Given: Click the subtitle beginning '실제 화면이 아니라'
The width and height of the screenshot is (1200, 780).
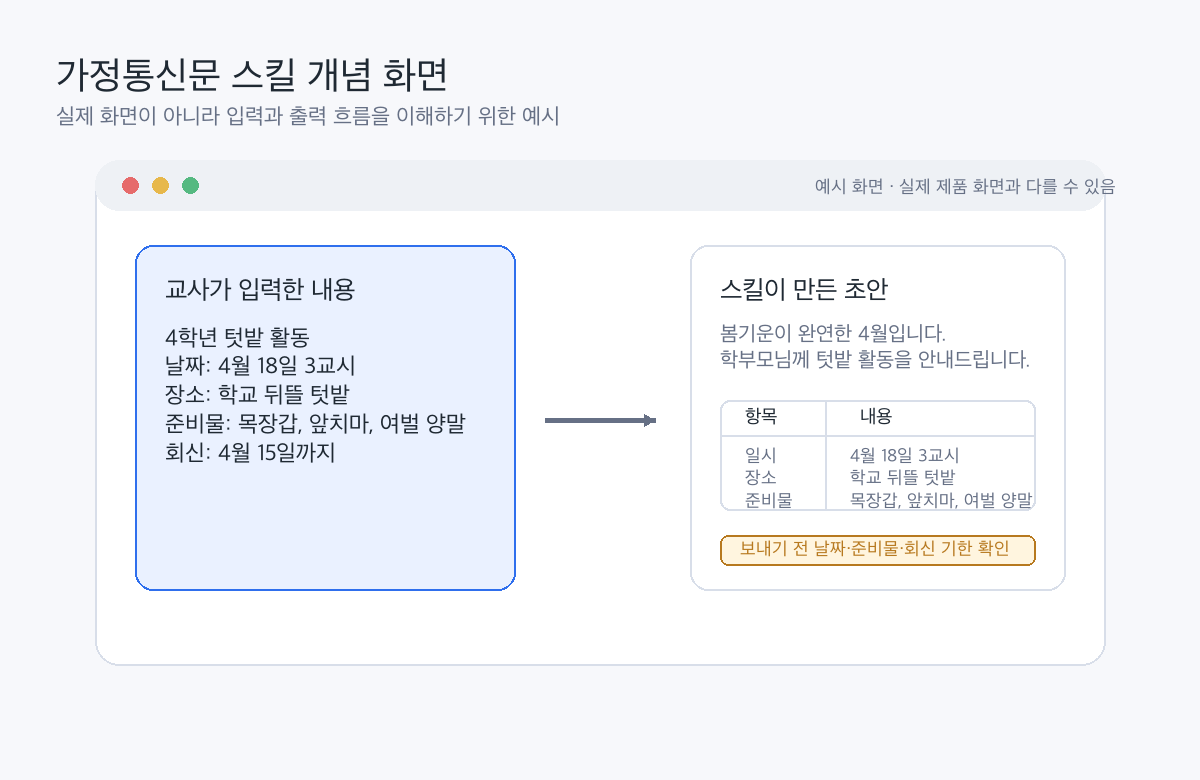Looking at the screenshot, I should click(x=308, y=116).
